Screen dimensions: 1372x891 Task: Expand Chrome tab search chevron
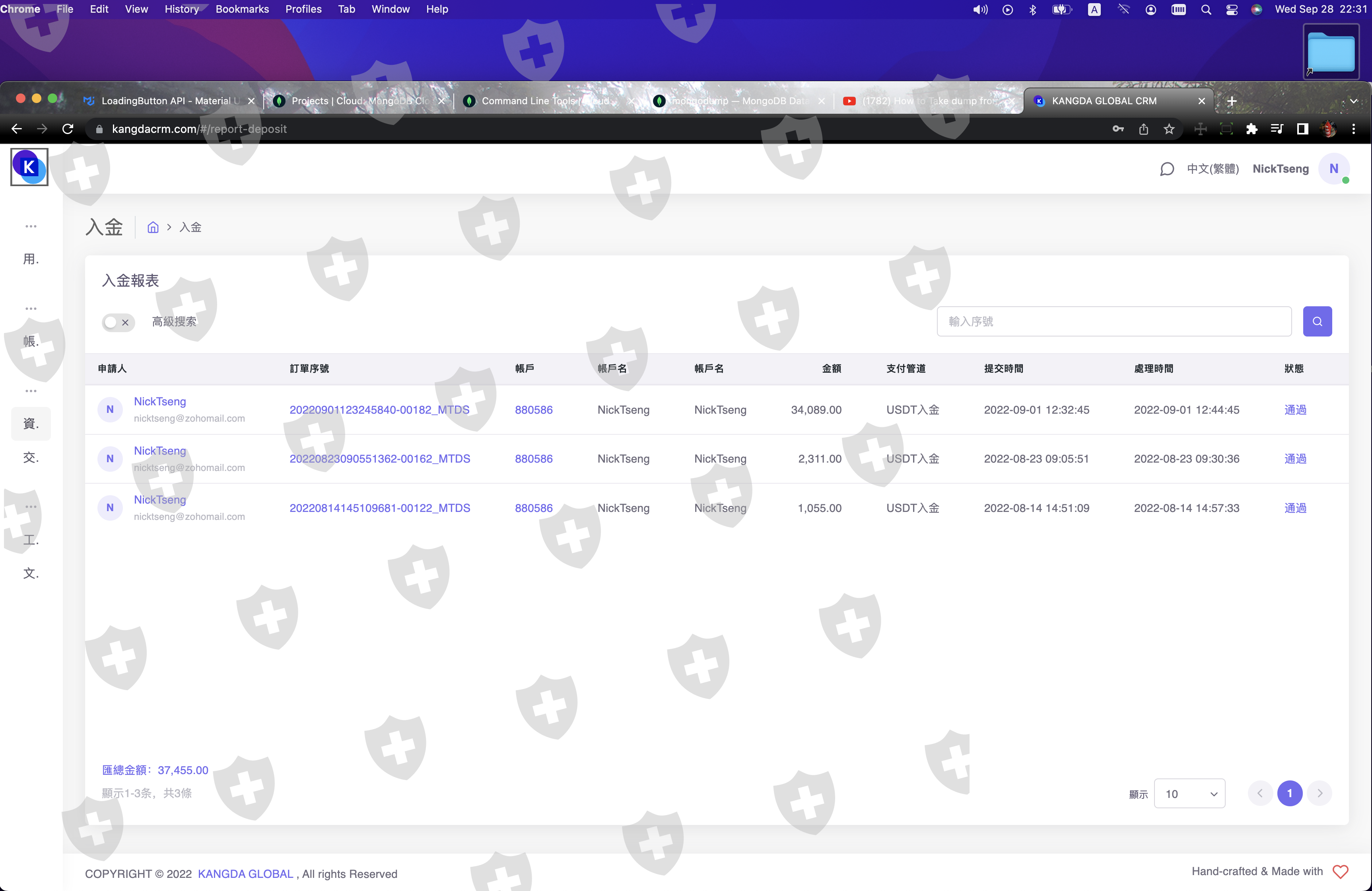coord(1354,101)
